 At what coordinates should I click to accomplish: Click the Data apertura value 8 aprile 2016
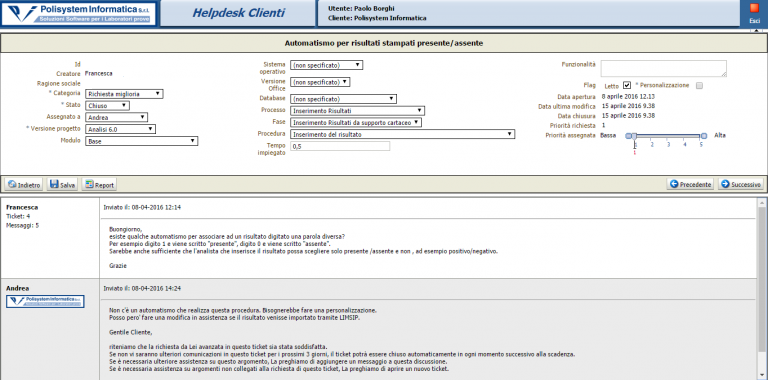pos(628,96)
